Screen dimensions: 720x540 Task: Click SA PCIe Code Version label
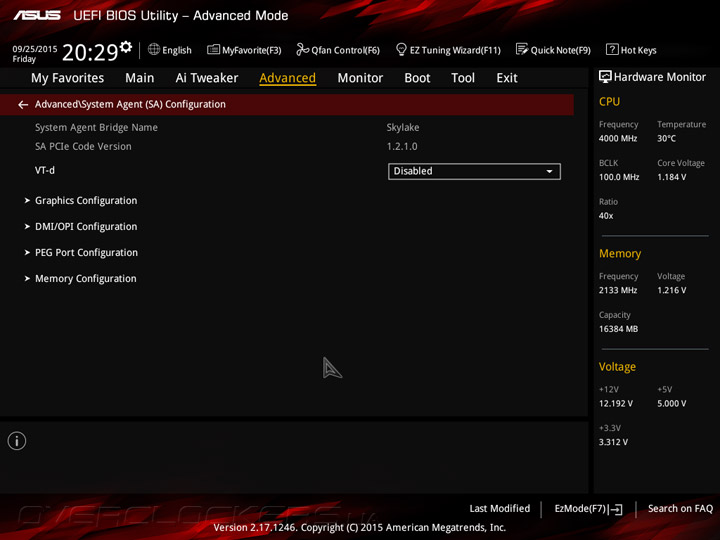pos(83,146)
